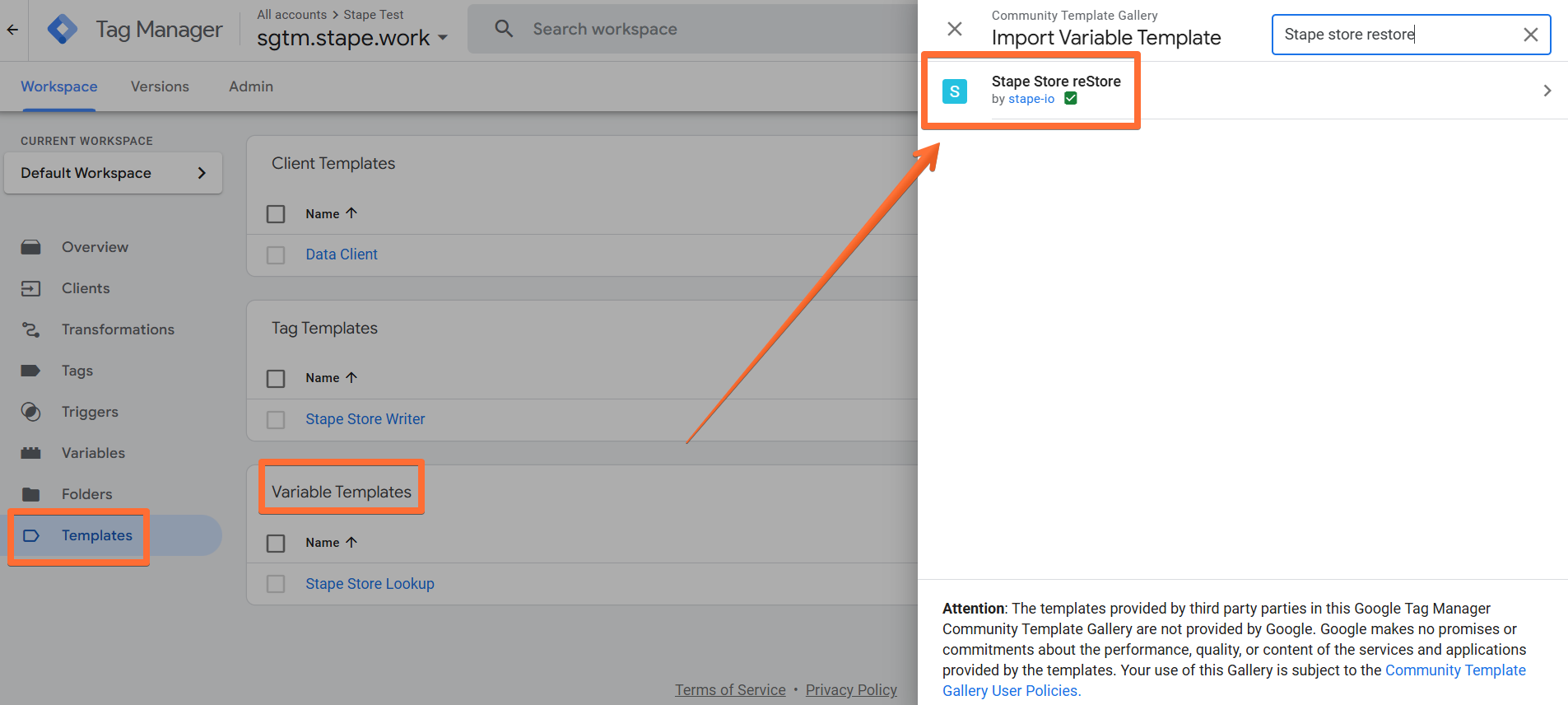Viewport: 1568px width, 705px height.
Task: Tick the Stape Store Lookup checkbox
Action: [276, 584]
